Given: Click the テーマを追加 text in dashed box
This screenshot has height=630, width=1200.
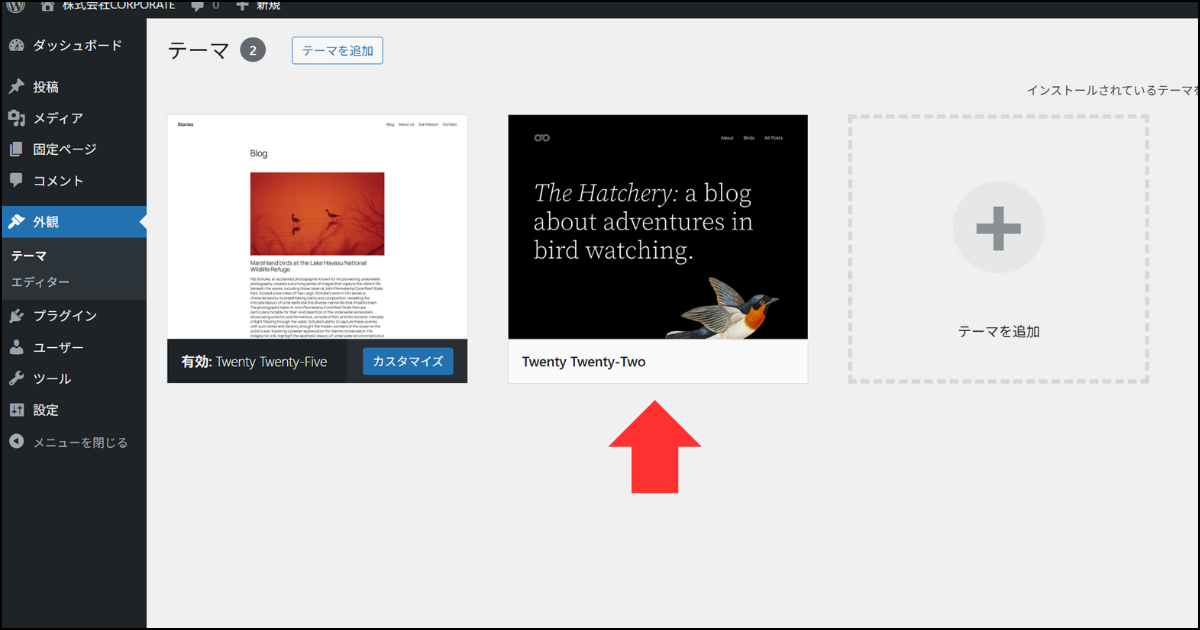Looking at the screenshot, I should pos(999,331).
